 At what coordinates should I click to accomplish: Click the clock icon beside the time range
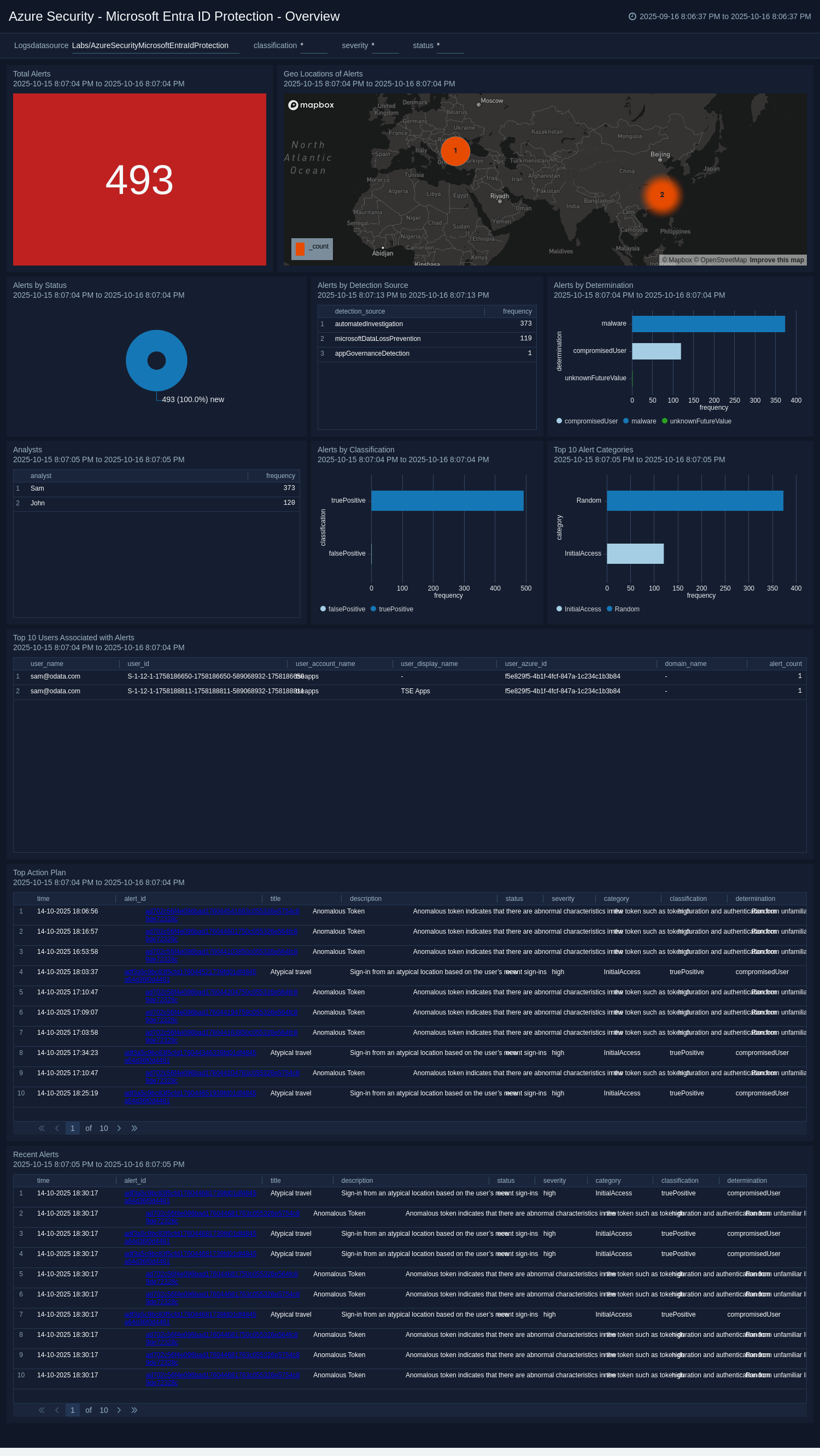coord(632,16)
